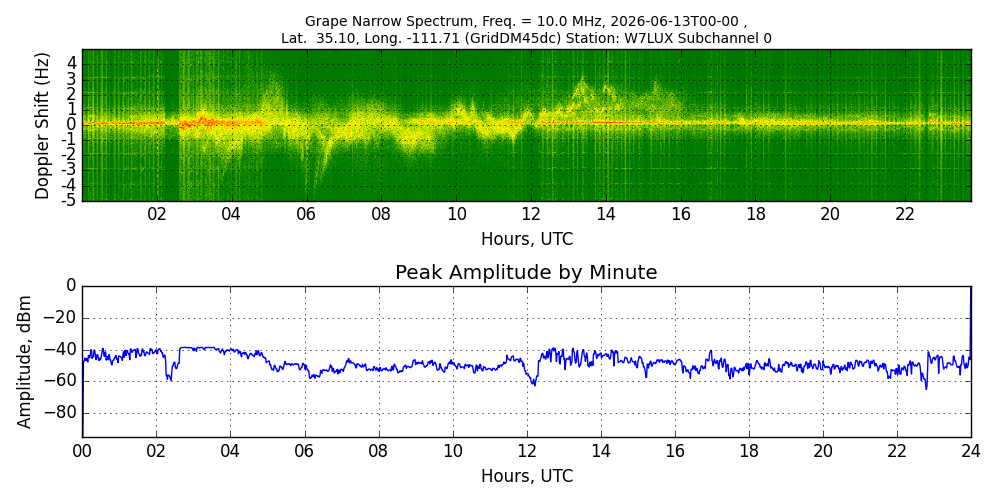Click the 14 hour tick below the spectrogram

(606, 215)
